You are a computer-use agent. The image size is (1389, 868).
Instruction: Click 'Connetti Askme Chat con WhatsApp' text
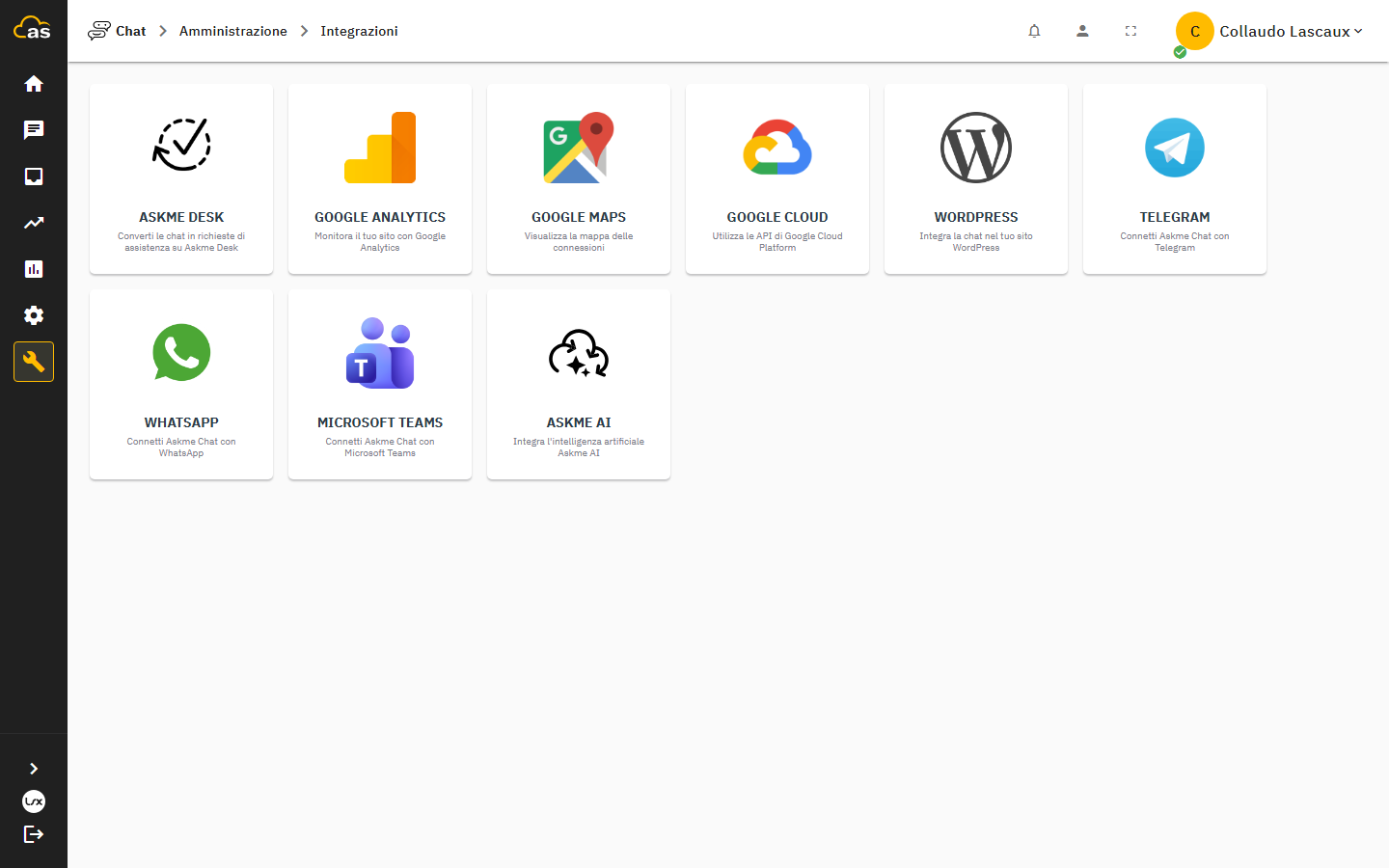pos(181,448)
